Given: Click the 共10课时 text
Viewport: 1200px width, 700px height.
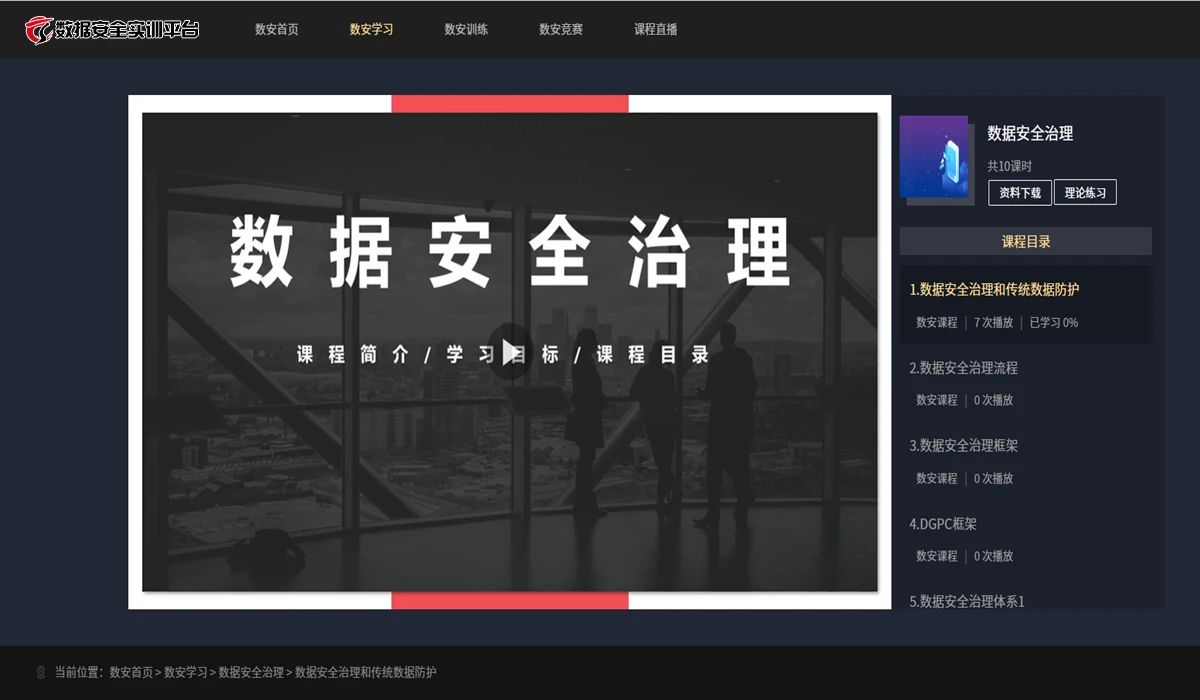Looking at the screenshot, I should (x=1010, y=166).
